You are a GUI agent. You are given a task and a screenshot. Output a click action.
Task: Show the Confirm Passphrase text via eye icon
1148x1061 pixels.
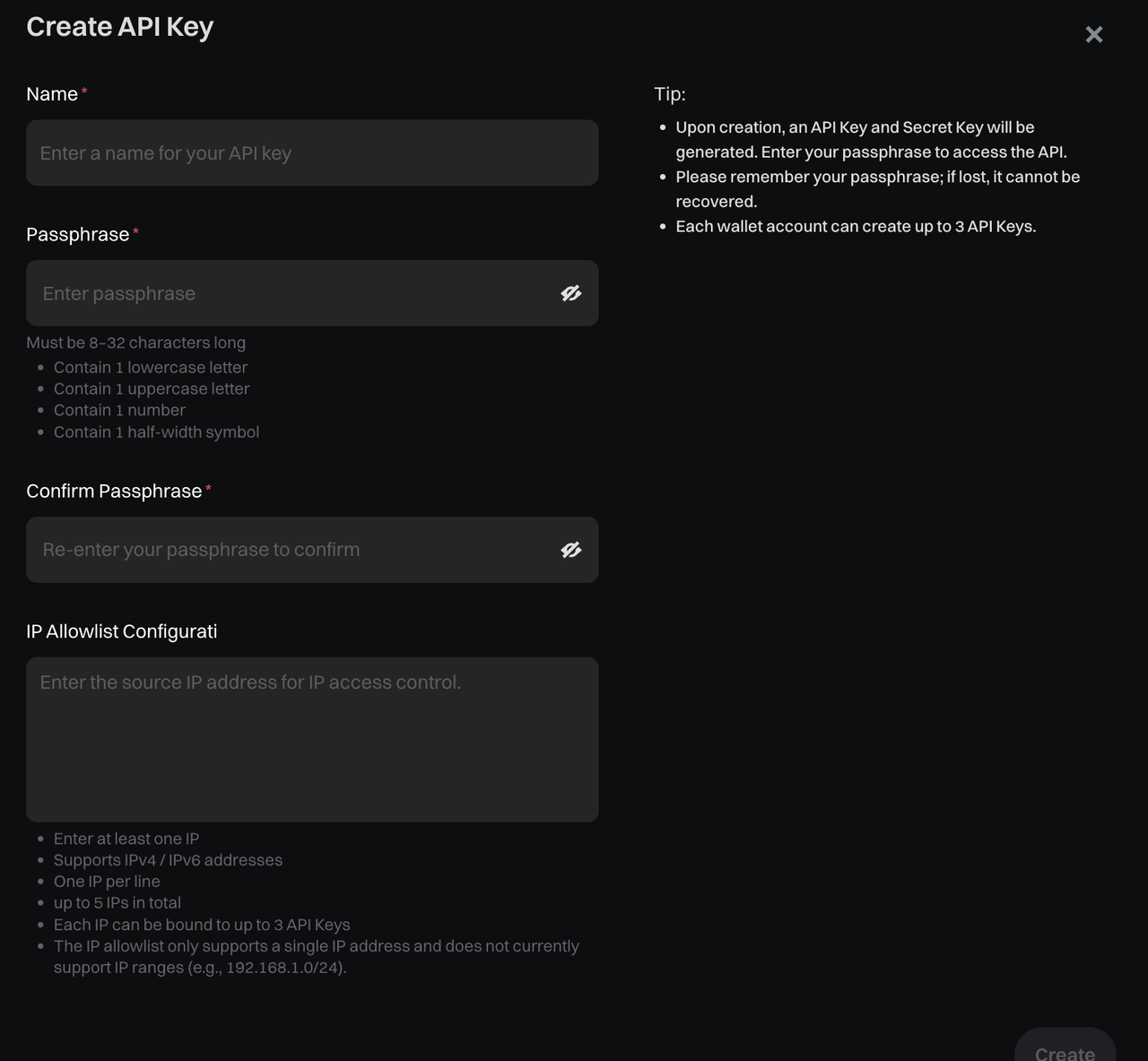(x=570, y=550)
